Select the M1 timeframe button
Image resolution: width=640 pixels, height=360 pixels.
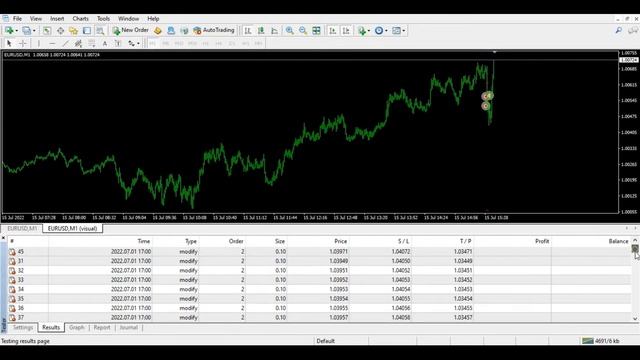152,43
